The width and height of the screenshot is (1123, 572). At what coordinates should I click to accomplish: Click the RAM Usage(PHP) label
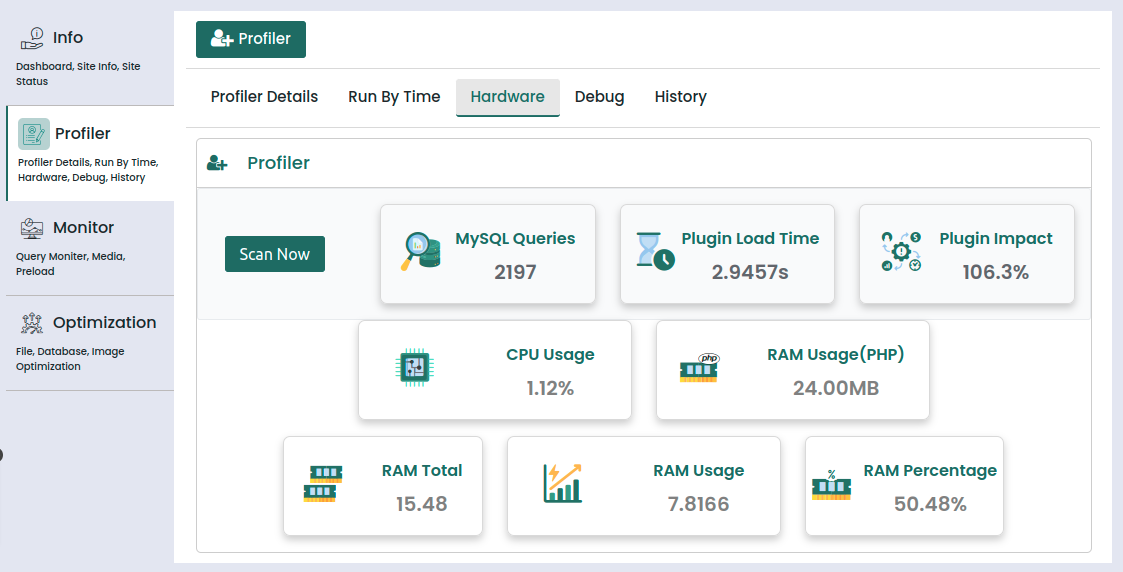836,355
